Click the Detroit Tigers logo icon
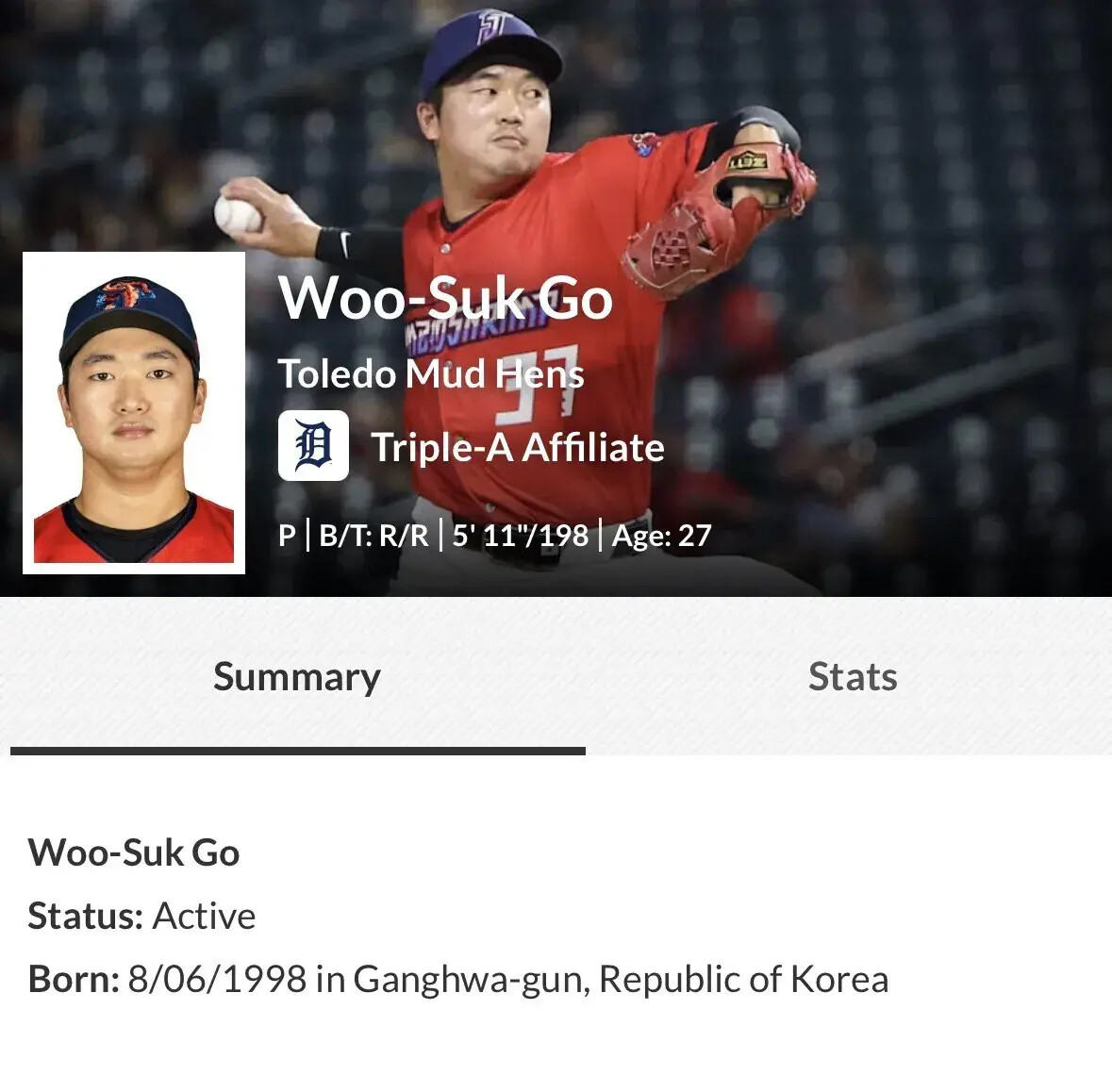Viewport: 1112px width, 1092px height. click(313, 445)
